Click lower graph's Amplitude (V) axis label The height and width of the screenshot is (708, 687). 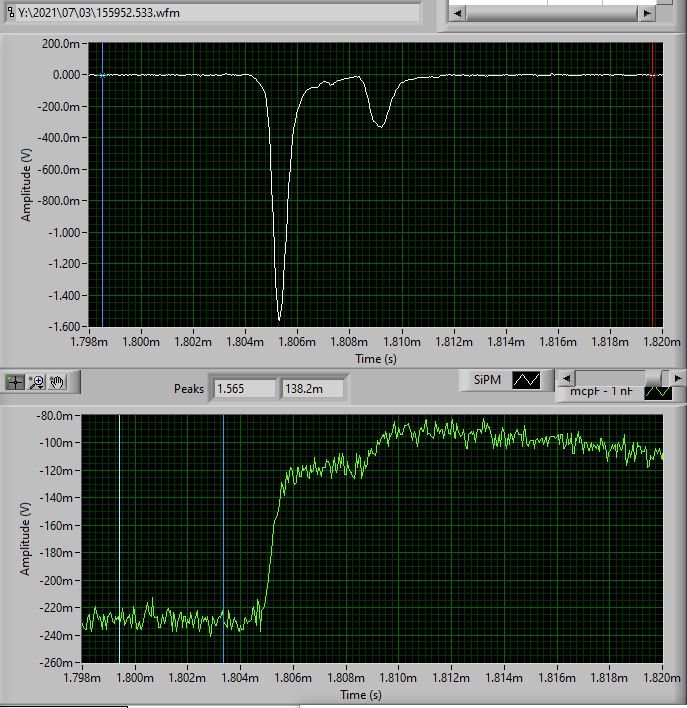(x=25, y=538)
